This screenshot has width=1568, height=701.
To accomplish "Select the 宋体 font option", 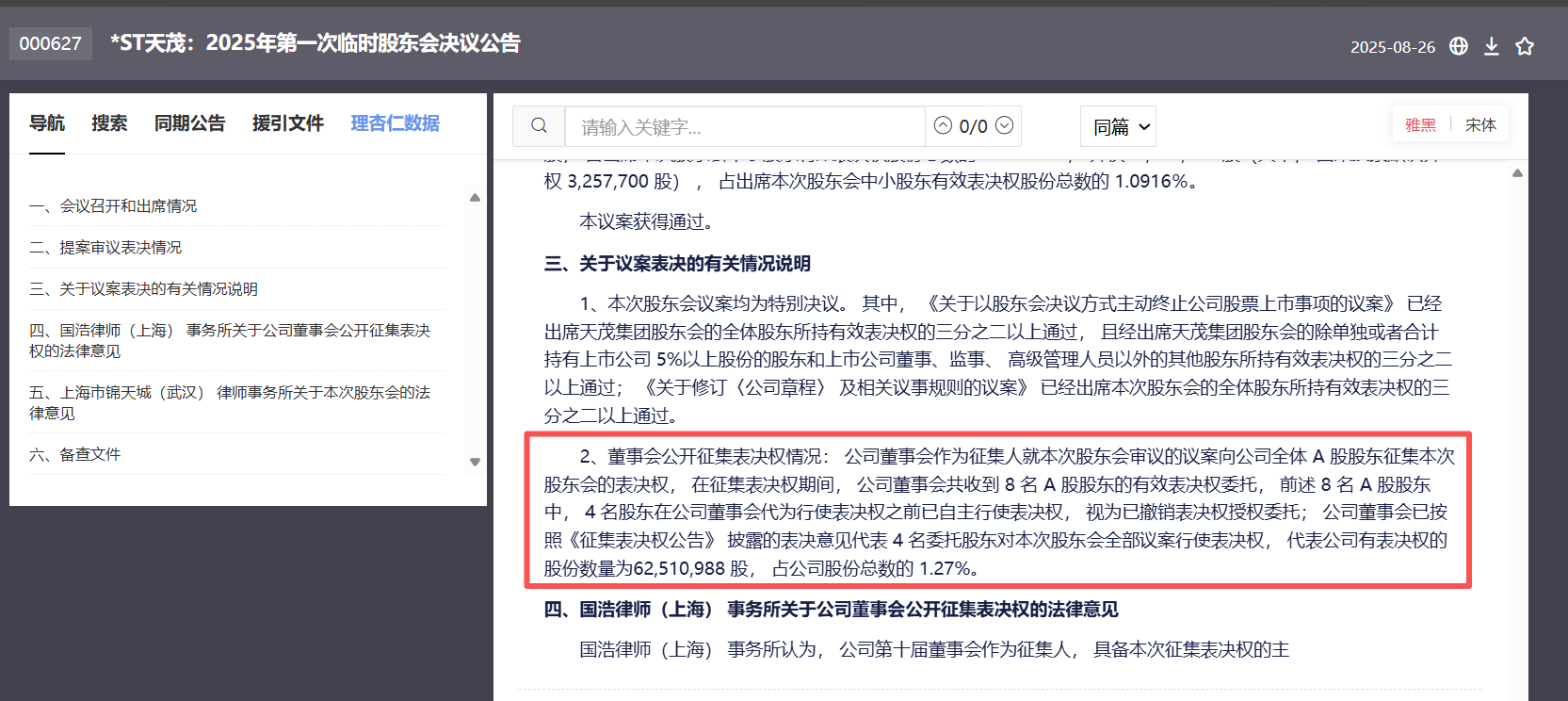I will (1480, 125).
